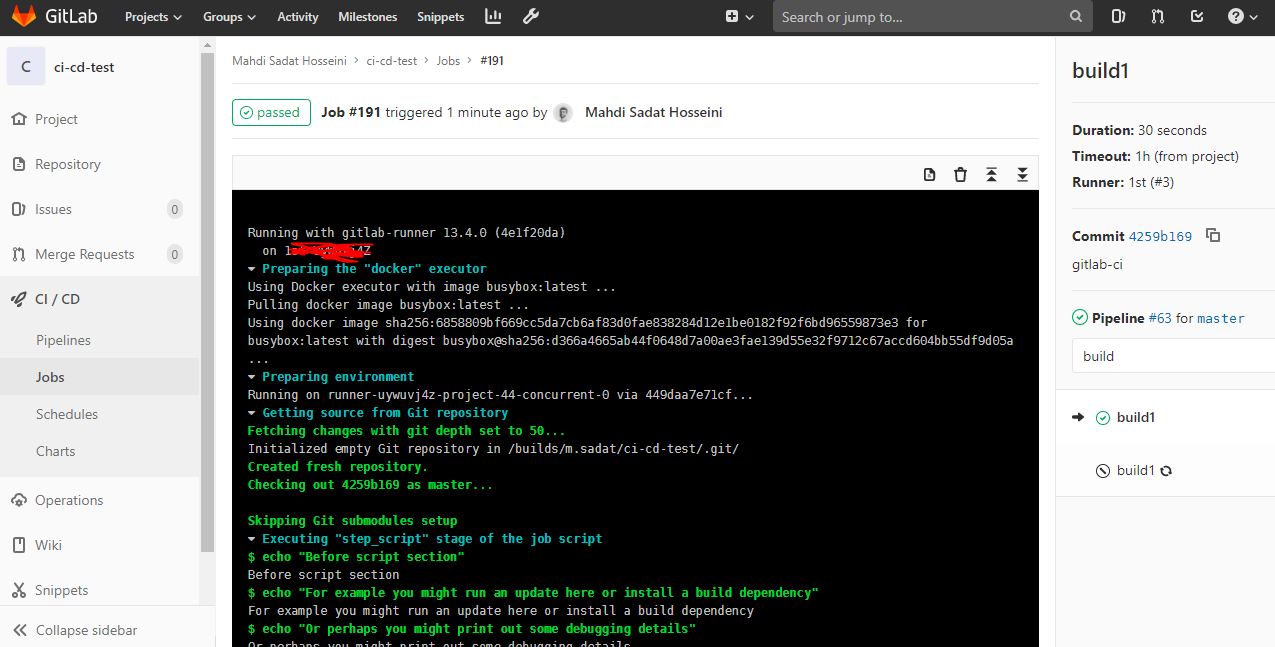1275x647 pixels.
Task: Jump to the bottom of the log
Action: [1022, 175]
